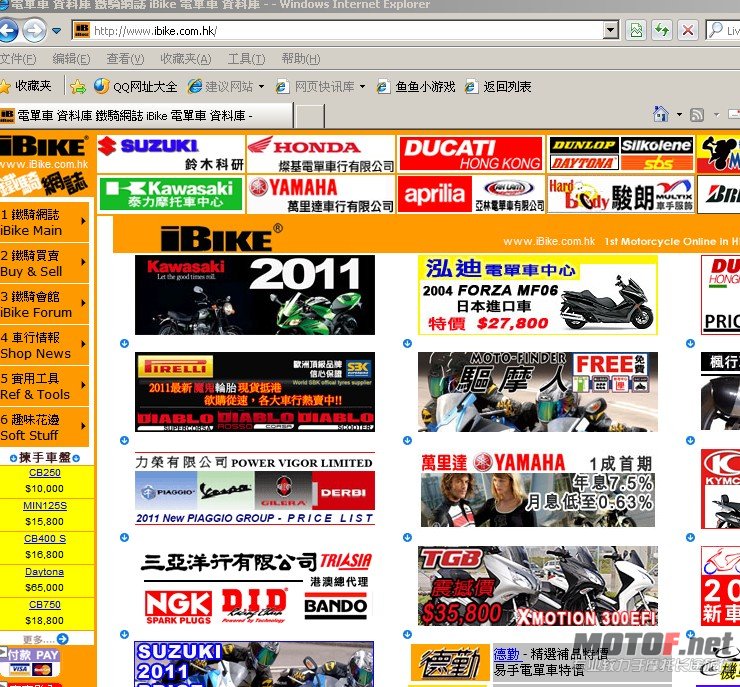Open the recent pages dropdown beside Forward

click(57, 31)
